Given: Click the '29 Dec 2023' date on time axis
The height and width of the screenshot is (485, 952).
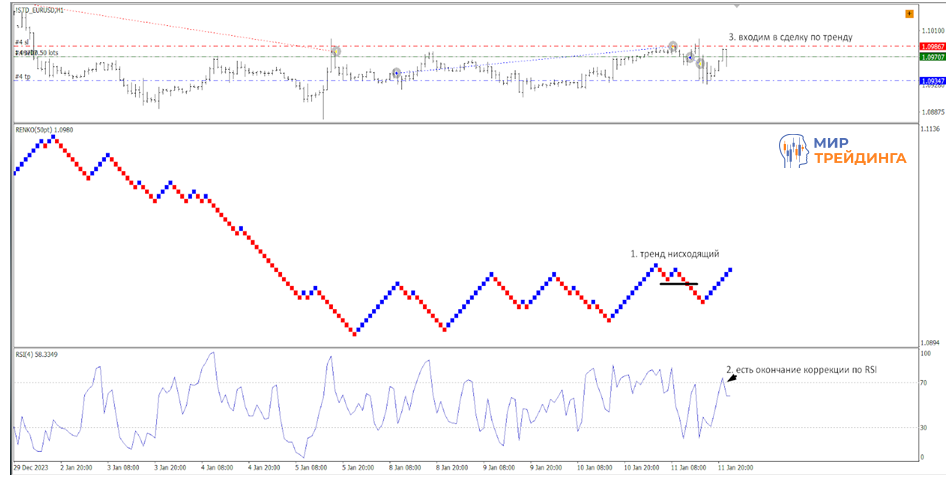Looking at the screenshot, I should point(31,467).
